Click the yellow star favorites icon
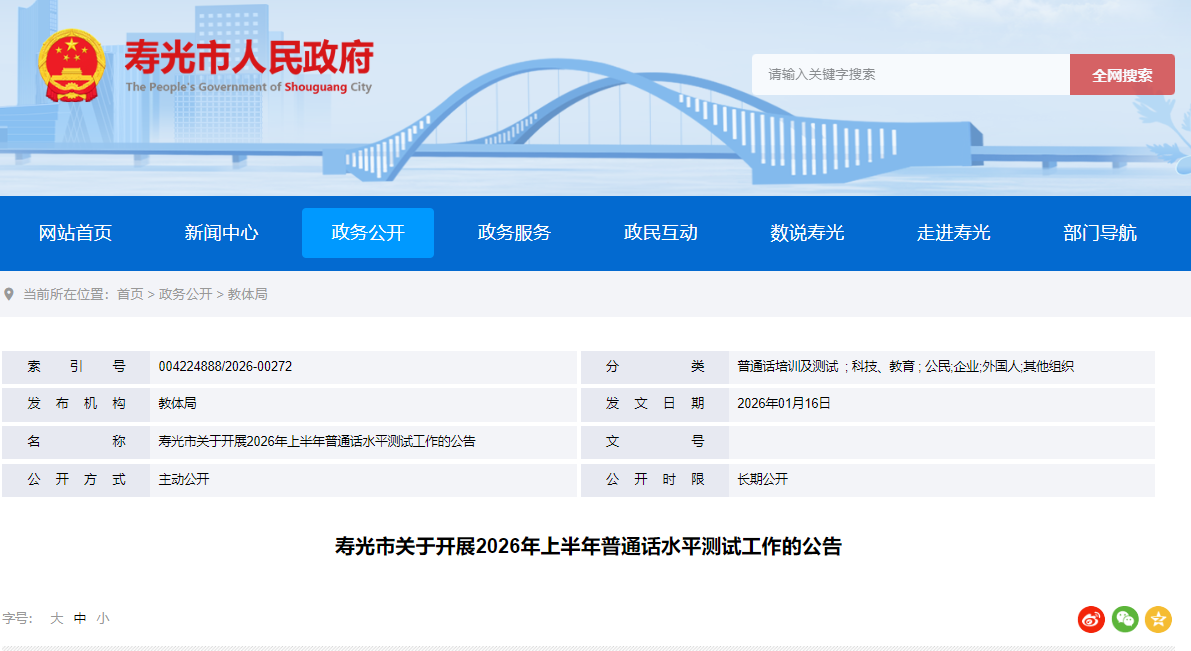 pos(1158,619)
